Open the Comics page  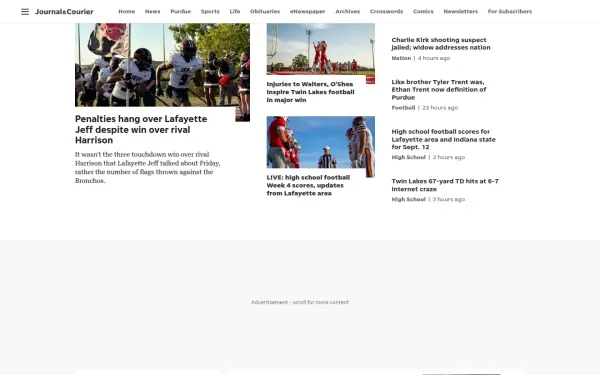(423, 11)
